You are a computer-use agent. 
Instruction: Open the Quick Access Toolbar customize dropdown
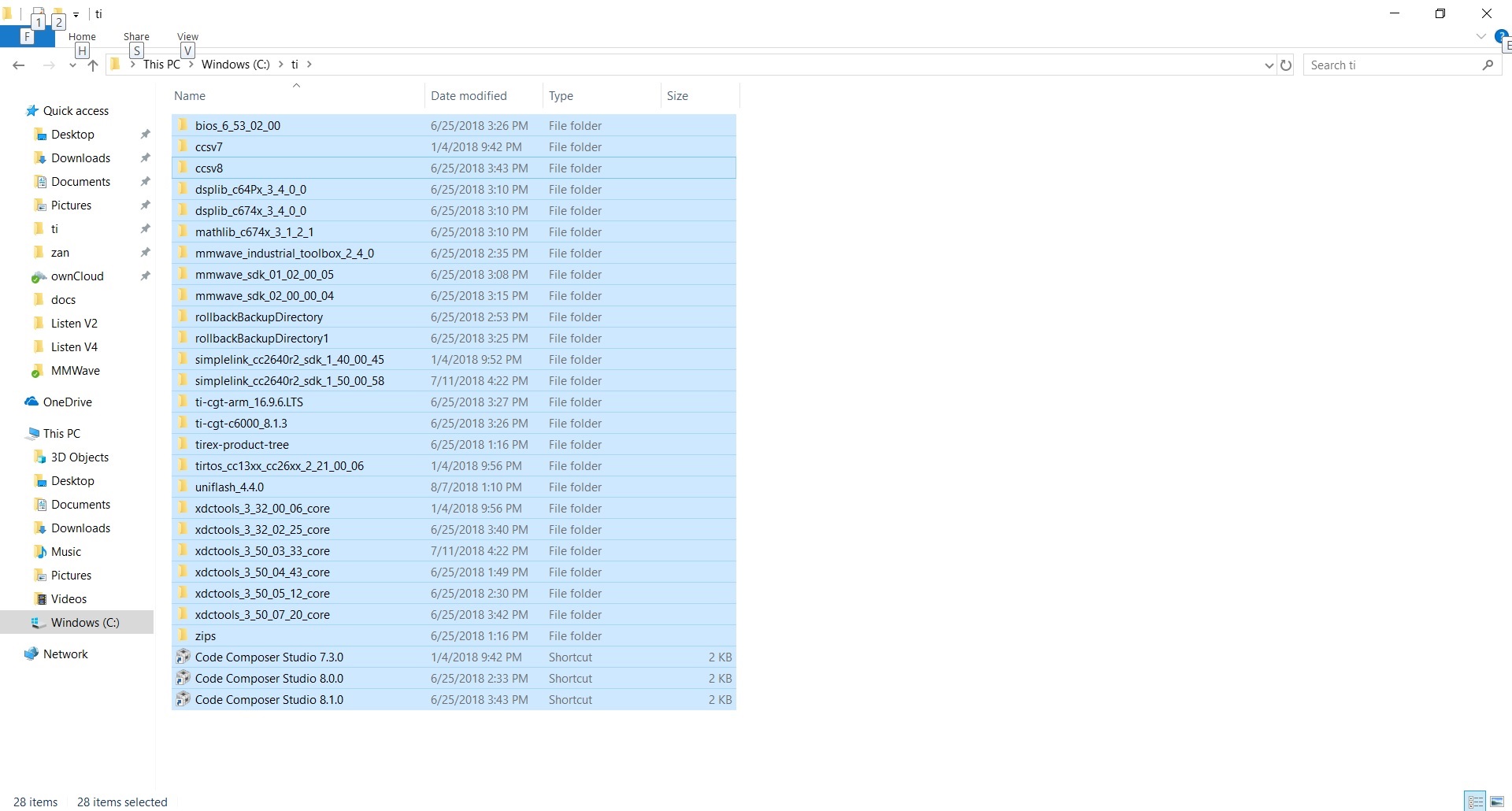tap(76, 14)
